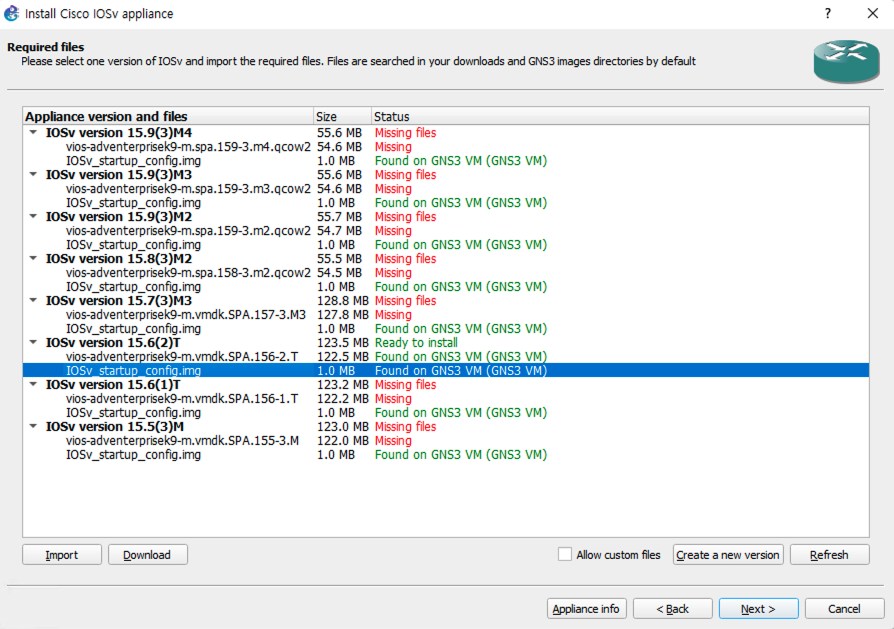Click the Download button
This screenshot has width=894, height=629.
pyautogui.click(x=147, y=555)
